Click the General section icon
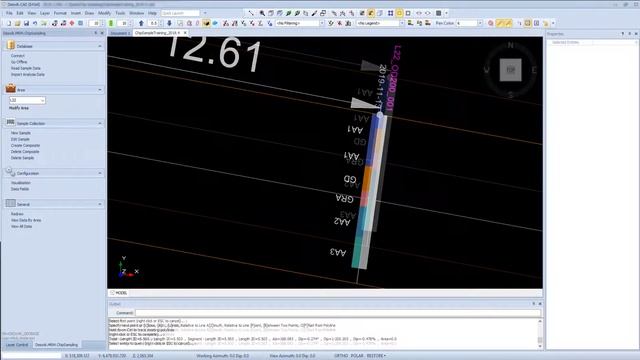Viewport: 640px width, 360px height. [x=11, y=203]
